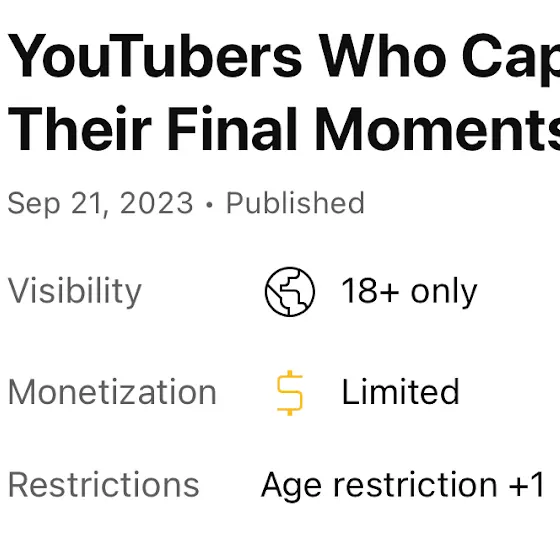Click the word 'Who' in the title
This screenshot has width=560, height=560.
(382, 56)
